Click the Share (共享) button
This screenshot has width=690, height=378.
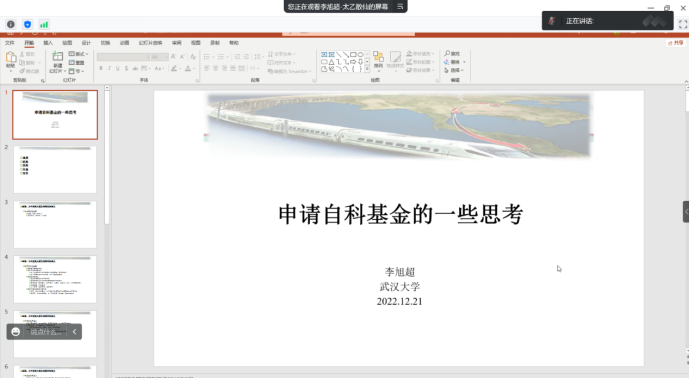676,43
